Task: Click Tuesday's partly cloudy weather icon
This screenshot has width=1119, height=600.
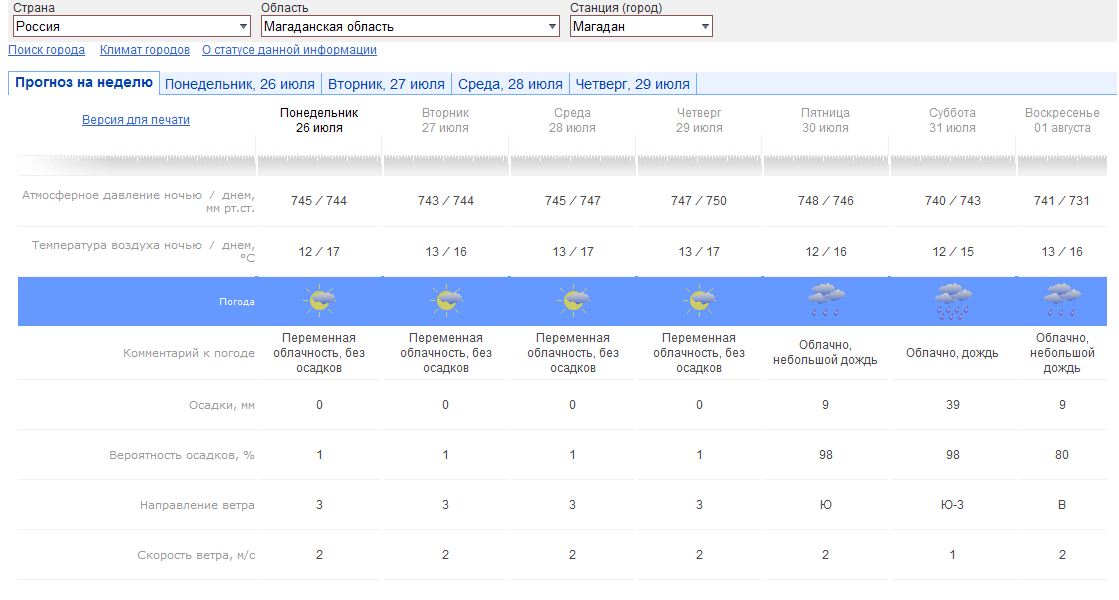Action: pyautogui.click(x=446, y=301)
